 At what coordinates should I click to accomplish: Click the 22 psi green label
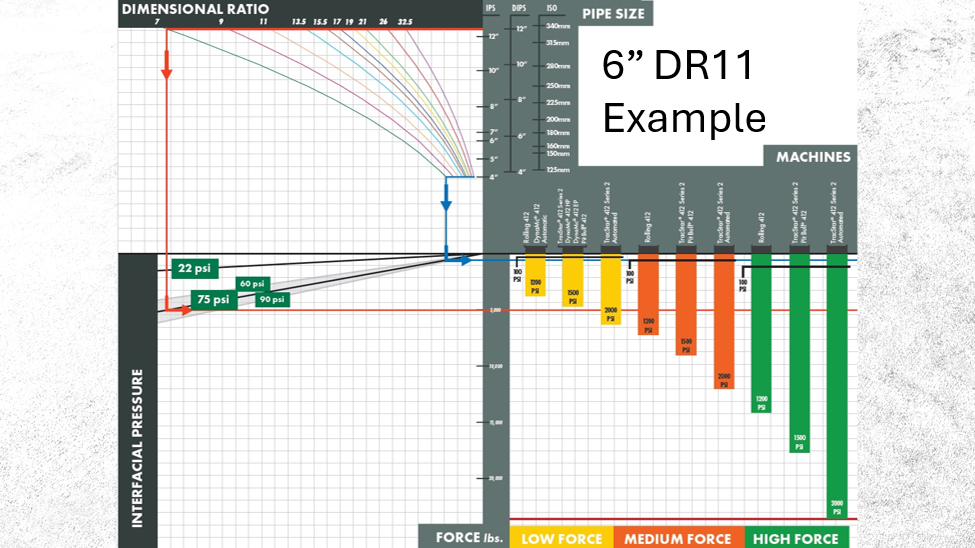[195, 268]
